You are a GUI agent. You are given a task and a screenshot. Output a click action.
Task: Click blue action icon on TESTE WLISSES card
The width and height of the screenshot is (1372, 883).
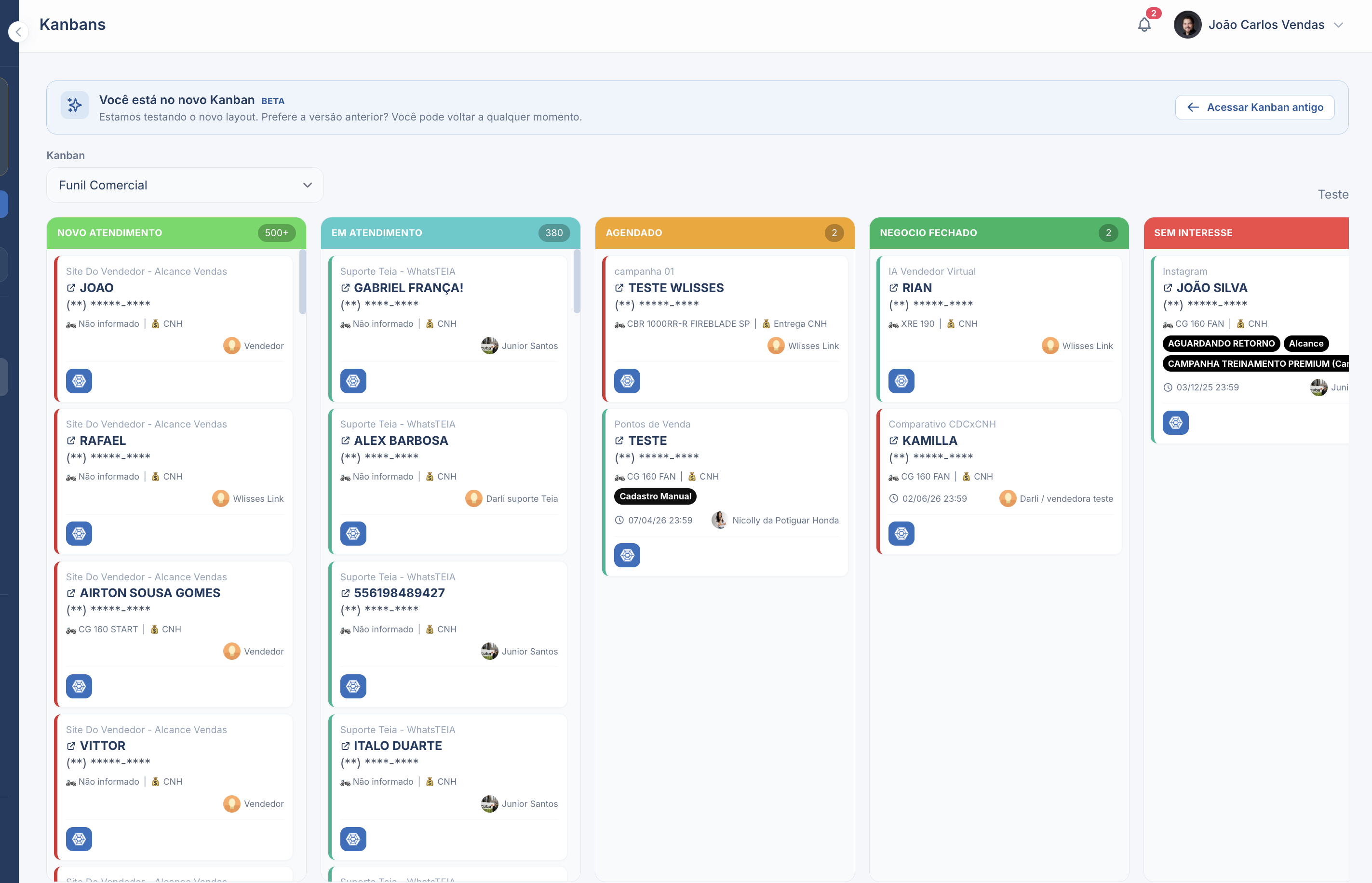click(627, 381)
